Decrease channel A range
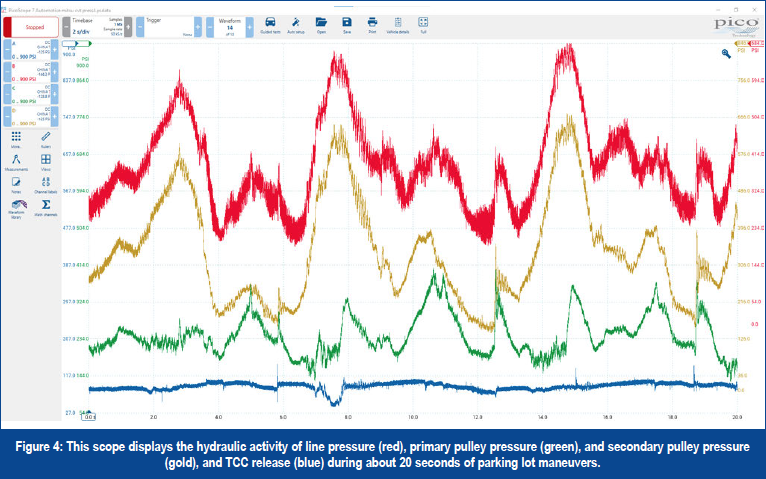 pos(7,50)
